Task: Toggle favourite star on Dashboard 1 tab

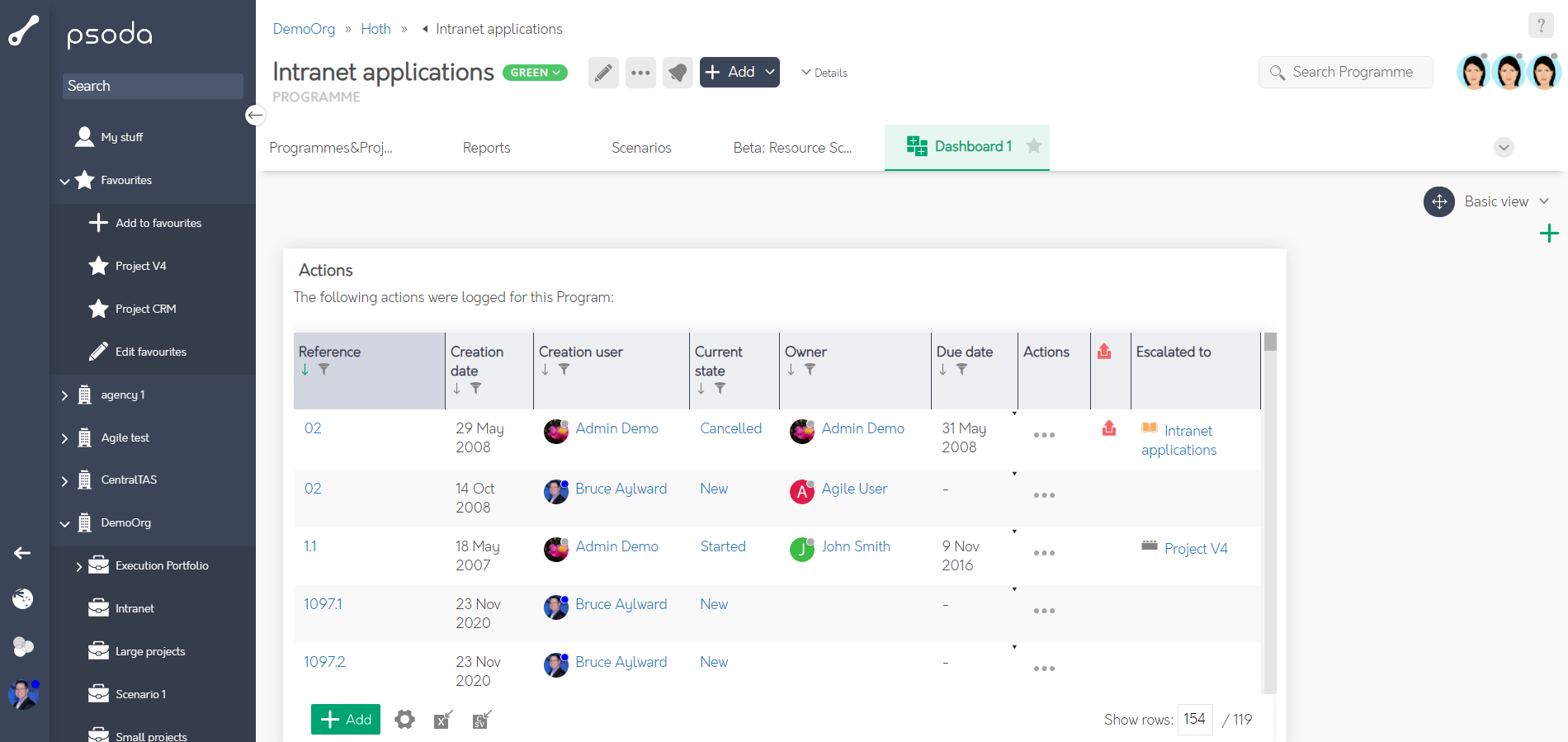Action: [1033, 146]
